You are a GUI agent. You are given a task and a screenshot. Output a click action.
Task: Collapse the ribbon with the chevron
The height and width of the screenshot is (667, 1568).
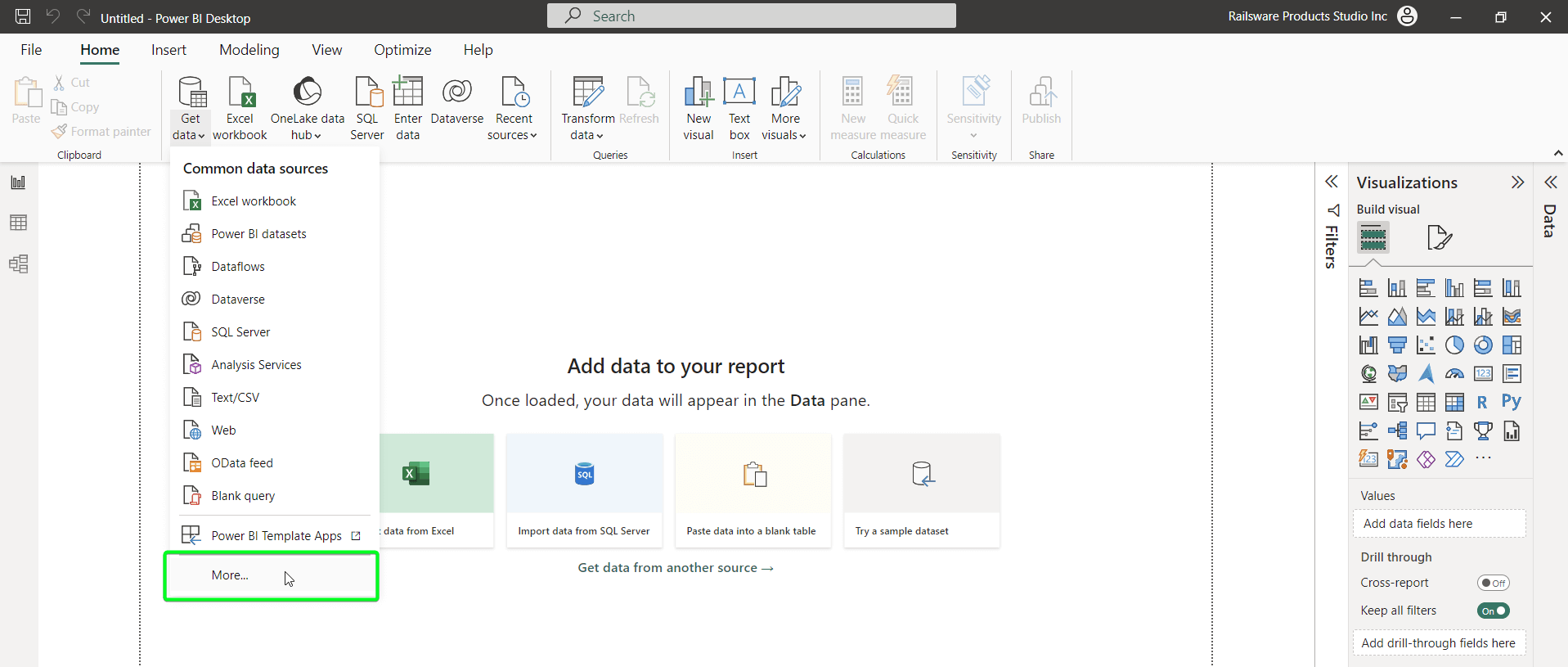[x=1558, y=153]
